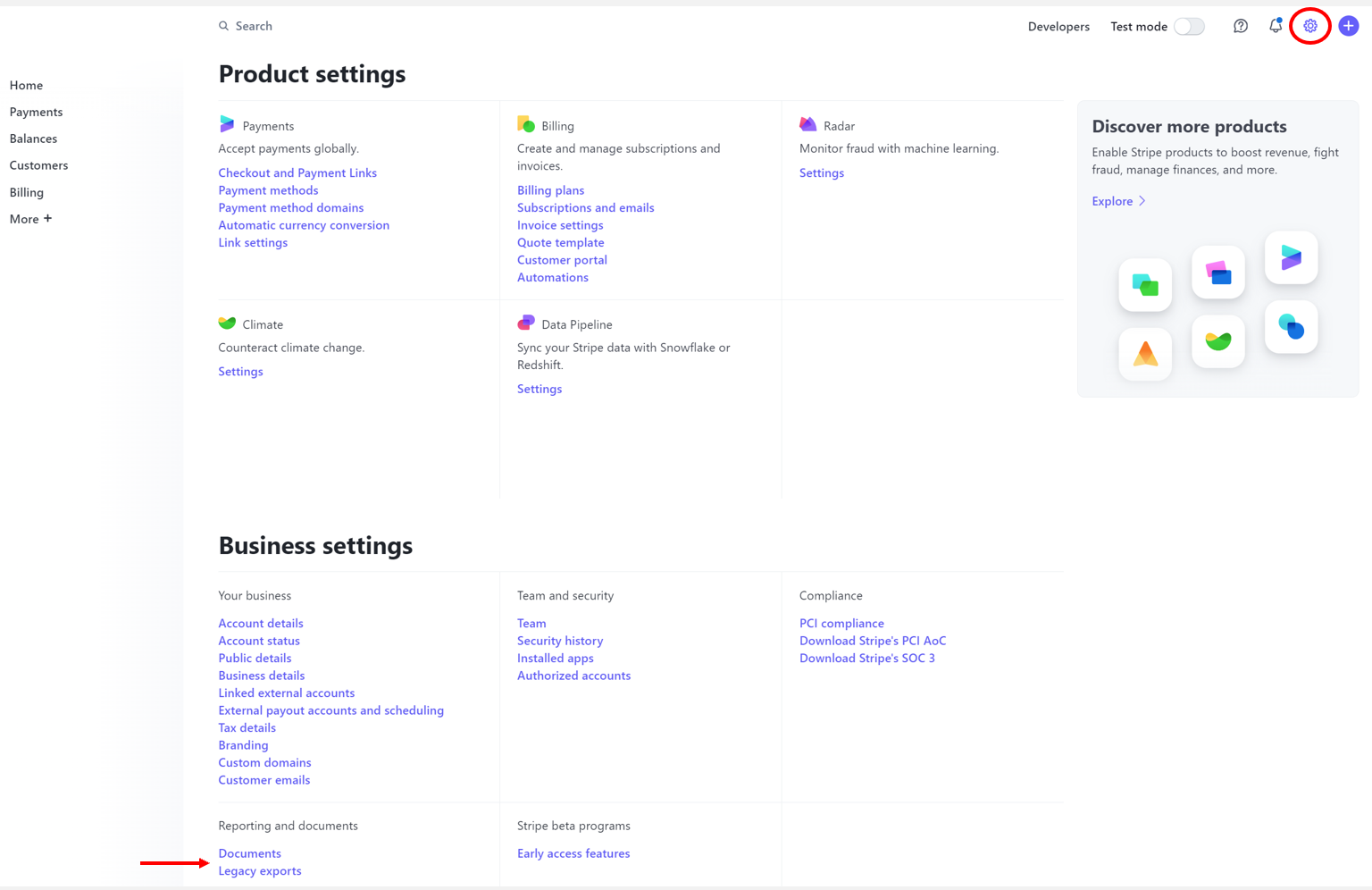Open Billing in the sidebar
Image resolution: width=1372 pixels, height=890 pixels.
point(26,192)
